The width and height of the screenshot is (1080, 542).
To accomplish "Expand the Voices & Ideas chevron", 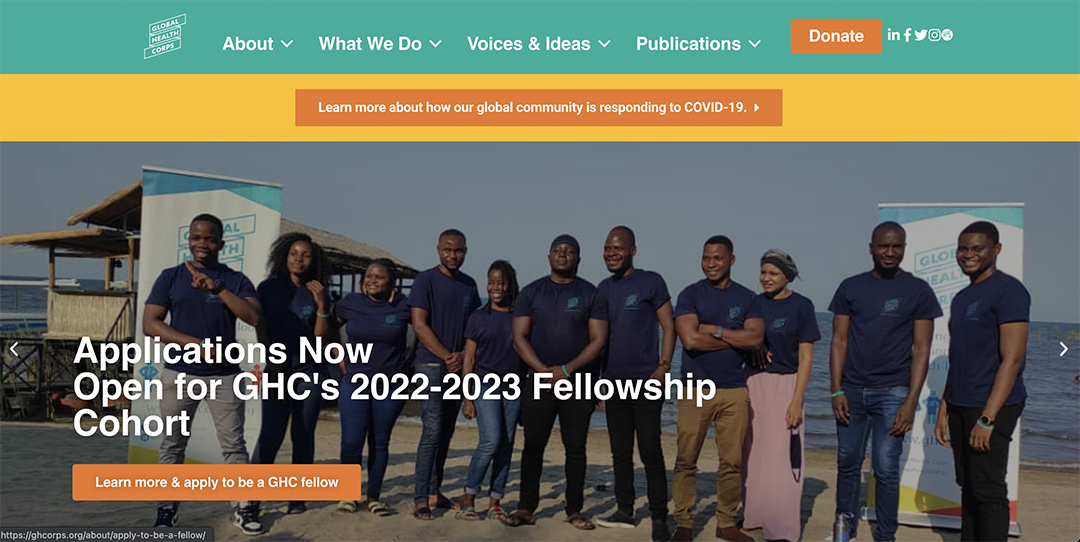I will (604, 44).
